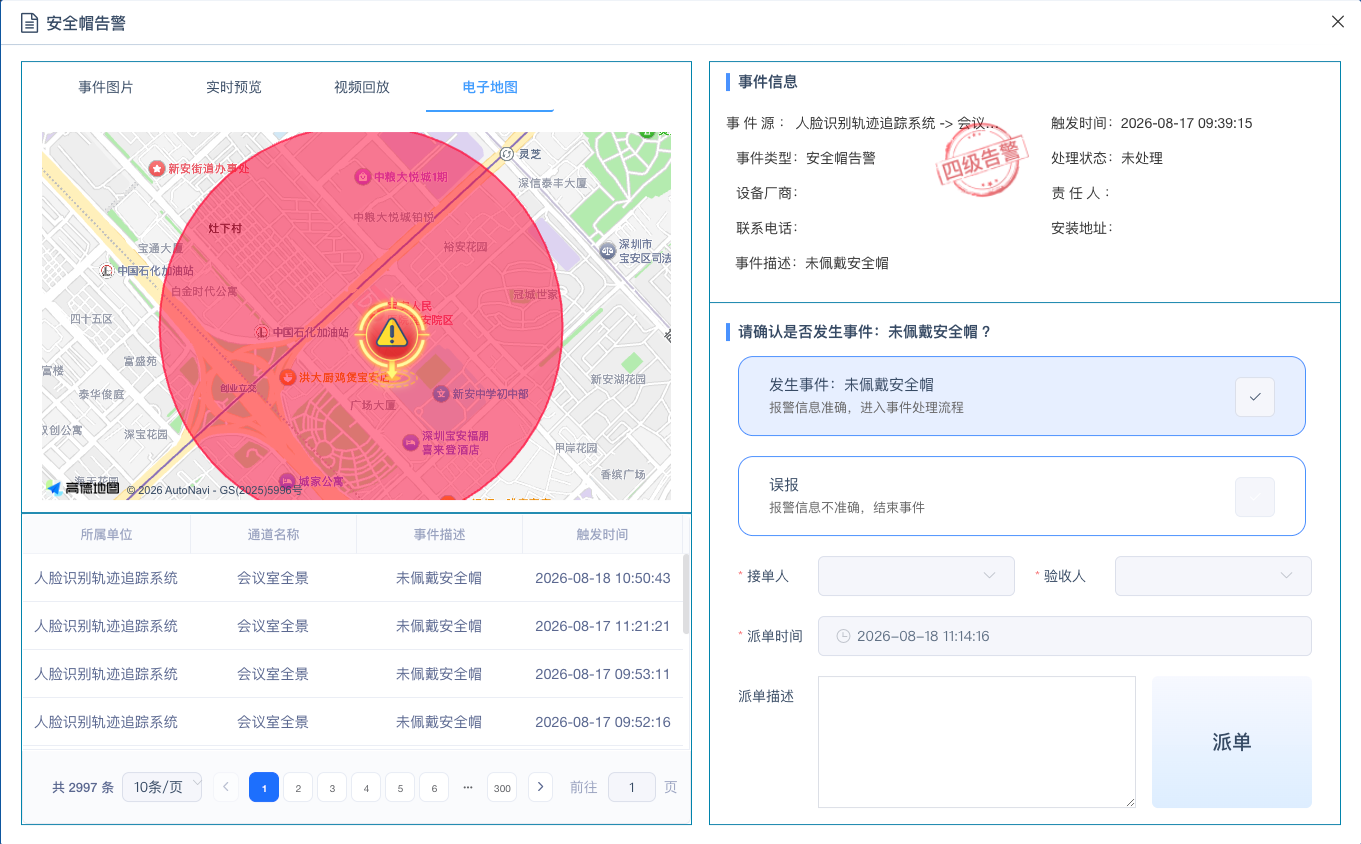Select row with time 2026-08-17 11:21:21
Screen dimensions: 1361x844
[x=353, y=626]
